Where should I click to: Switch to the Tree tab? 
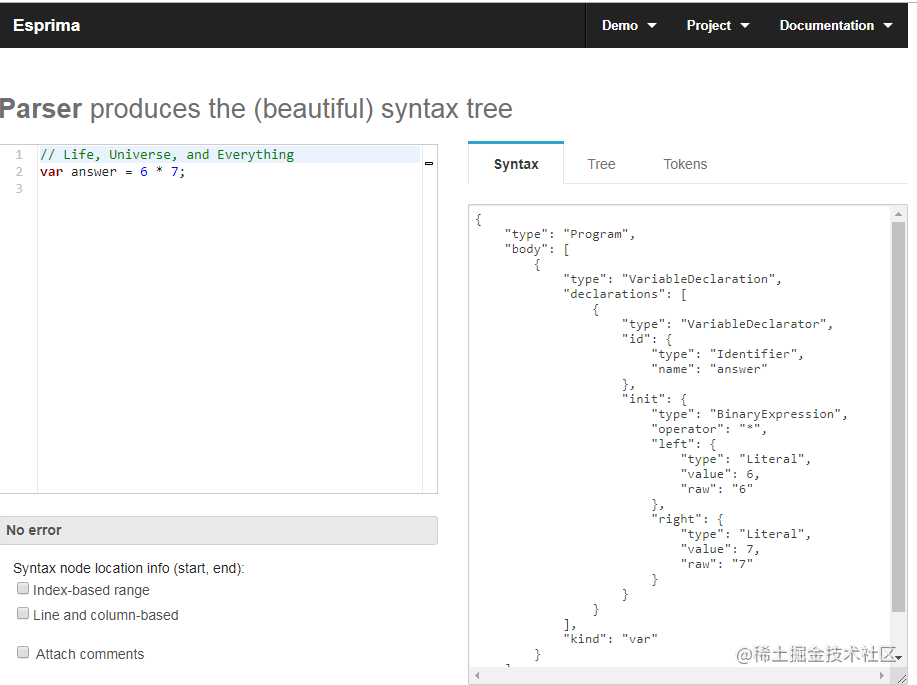[601, 164]
